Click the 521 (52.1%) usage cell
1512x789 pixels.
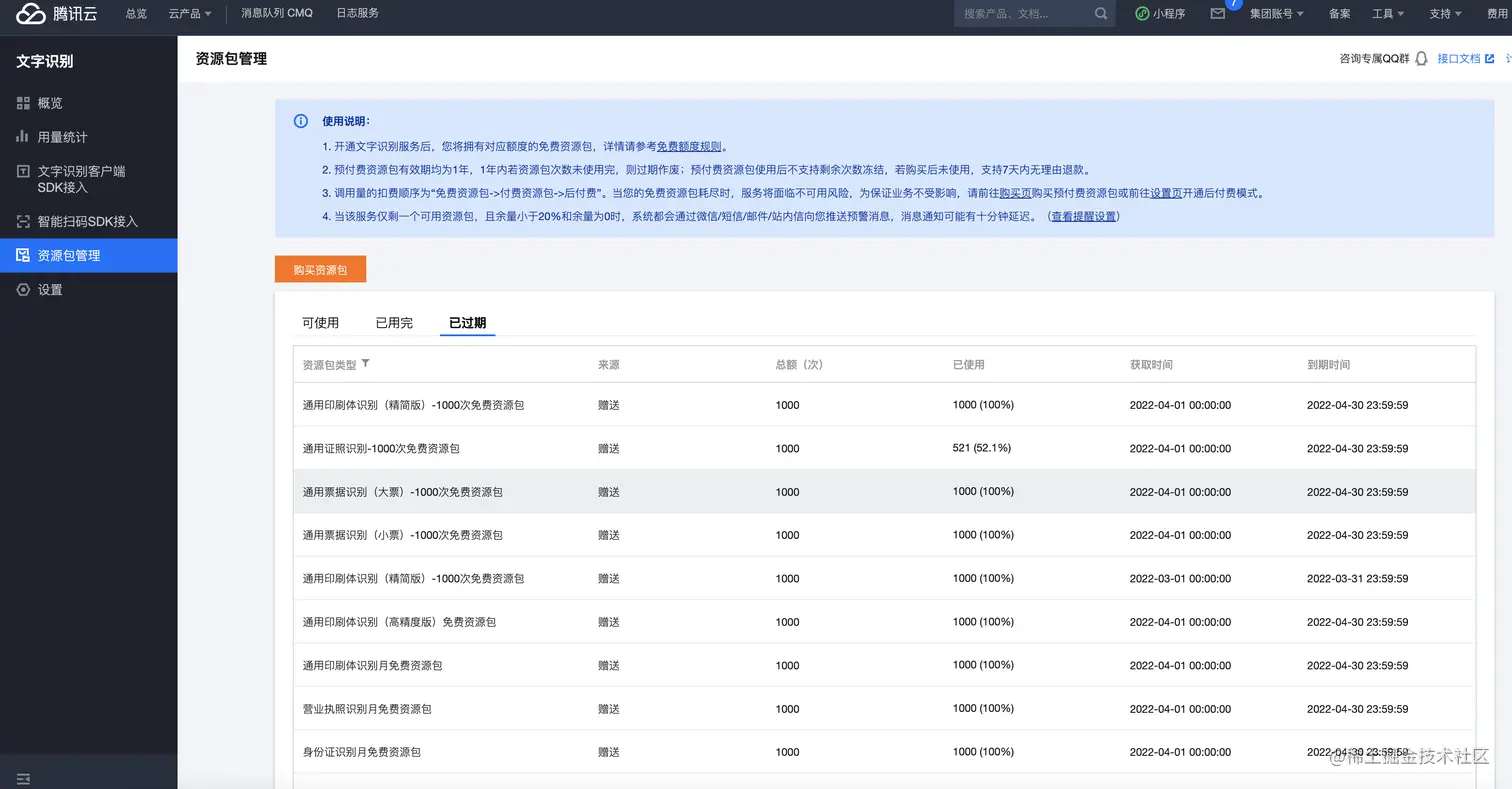pyautogui.click(x=982, y=448)
